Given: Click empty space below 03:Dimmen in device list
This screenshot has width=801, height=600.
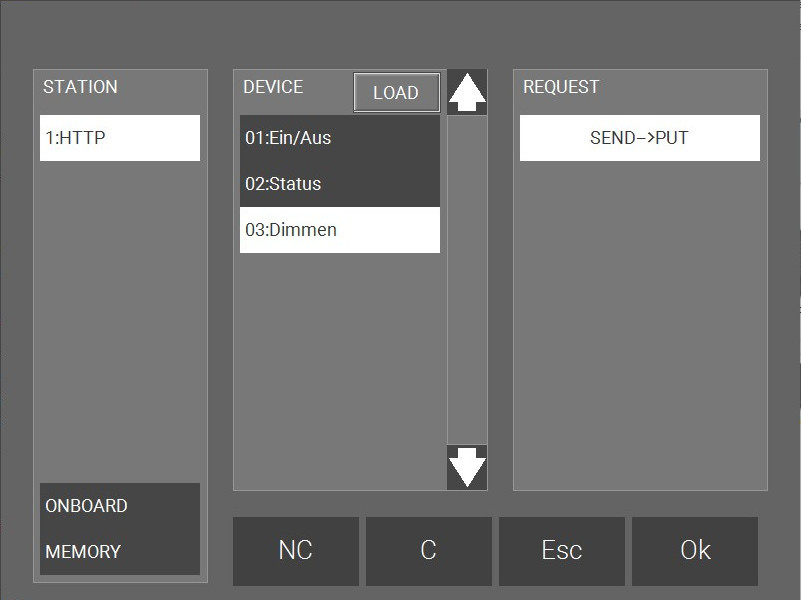Looking at the screenshot, I should pyautogui.click(x=339, y=370).
